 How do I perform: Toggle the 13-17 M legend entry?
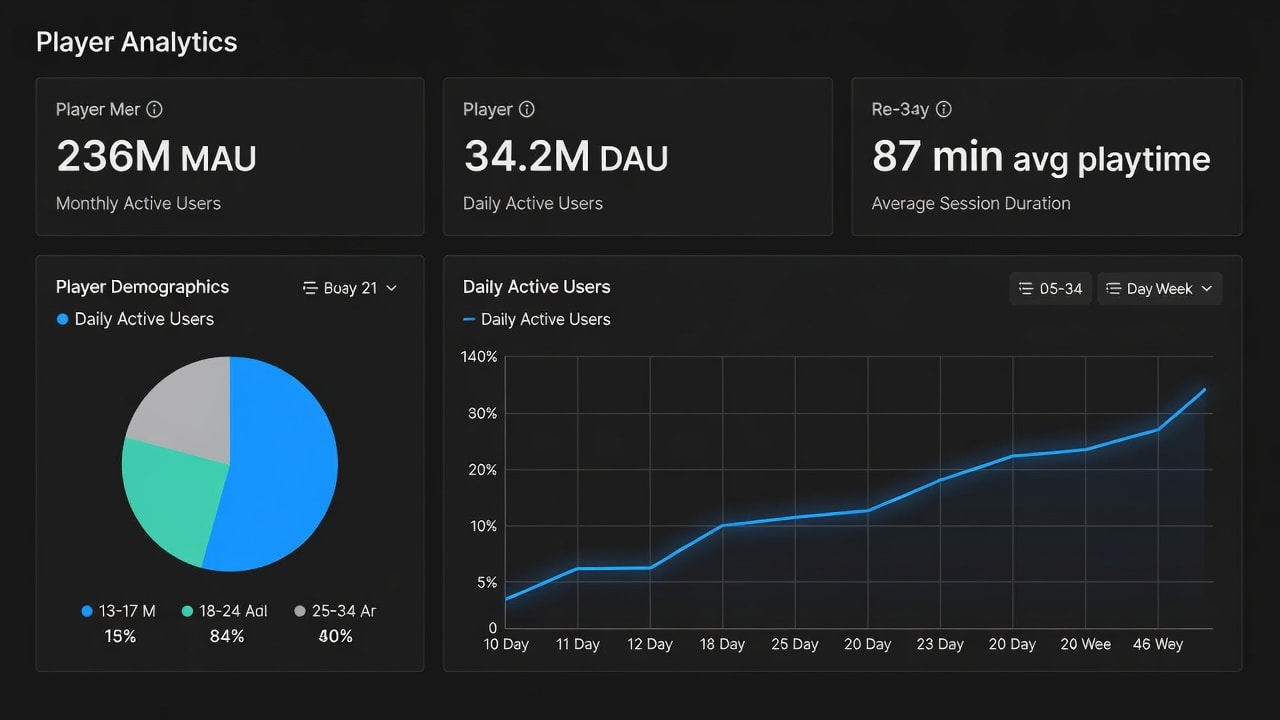point(118,611)
